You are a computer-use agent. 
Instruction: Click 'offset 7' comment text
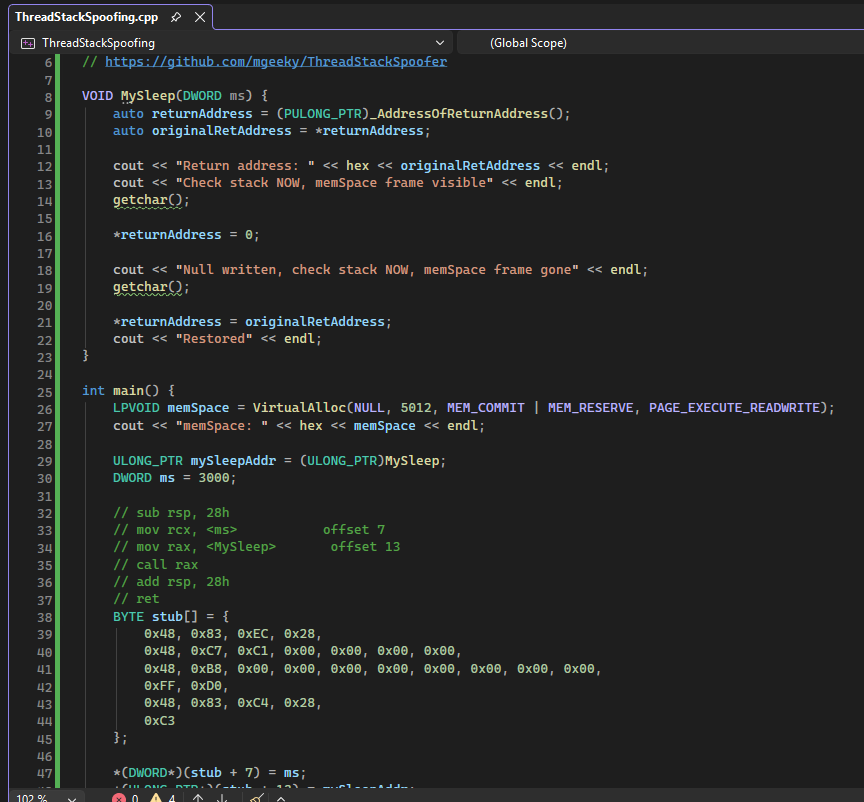tap(354, 530)
